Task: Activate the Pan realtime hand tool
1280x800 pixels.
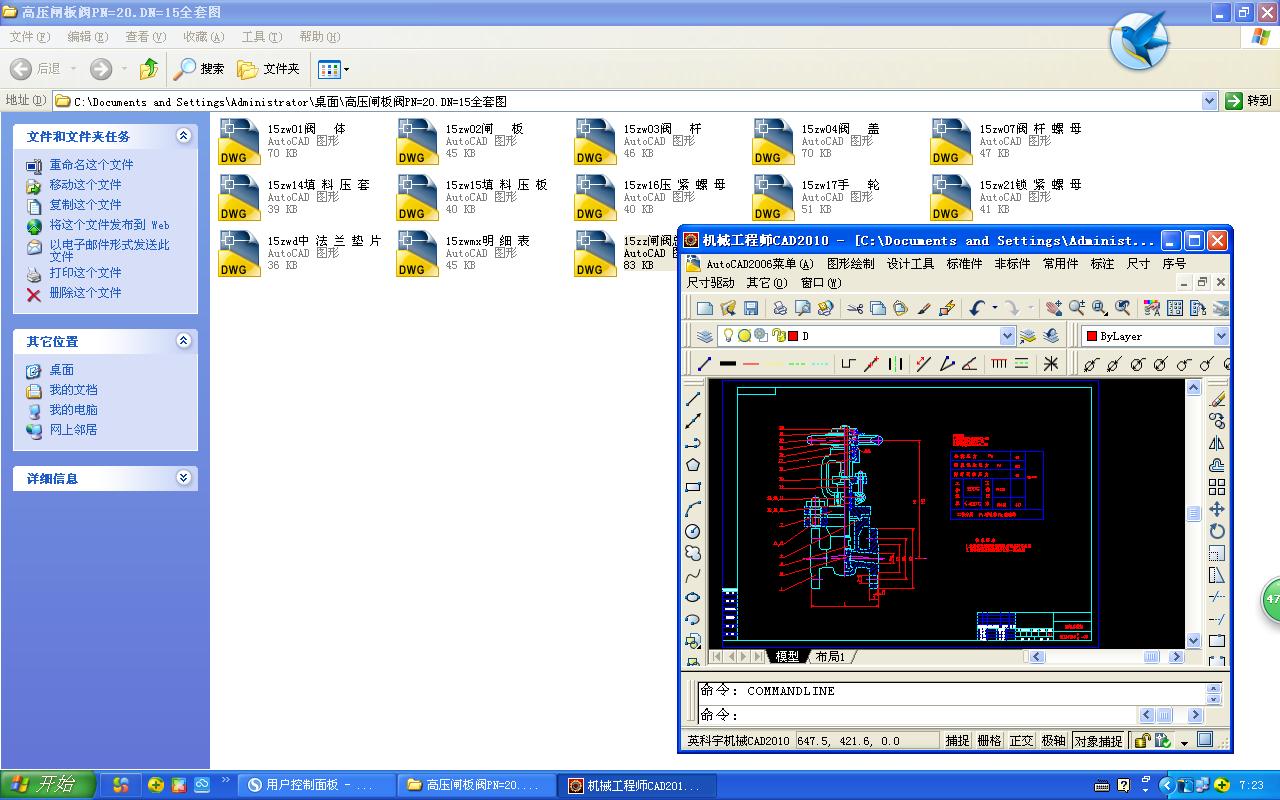Action: coord(1053,309)
